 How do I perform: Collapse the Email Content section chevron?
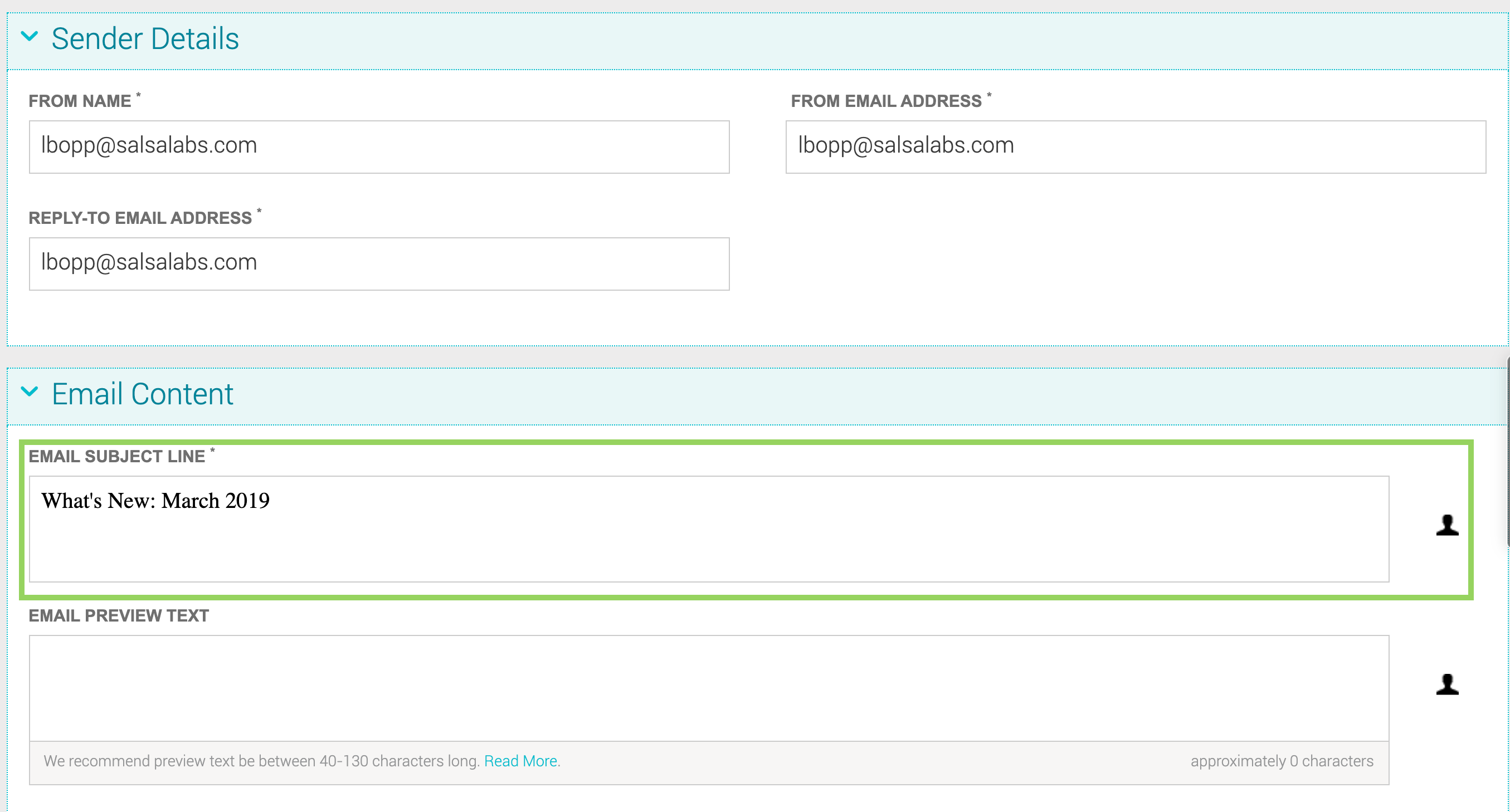point(30,392)
